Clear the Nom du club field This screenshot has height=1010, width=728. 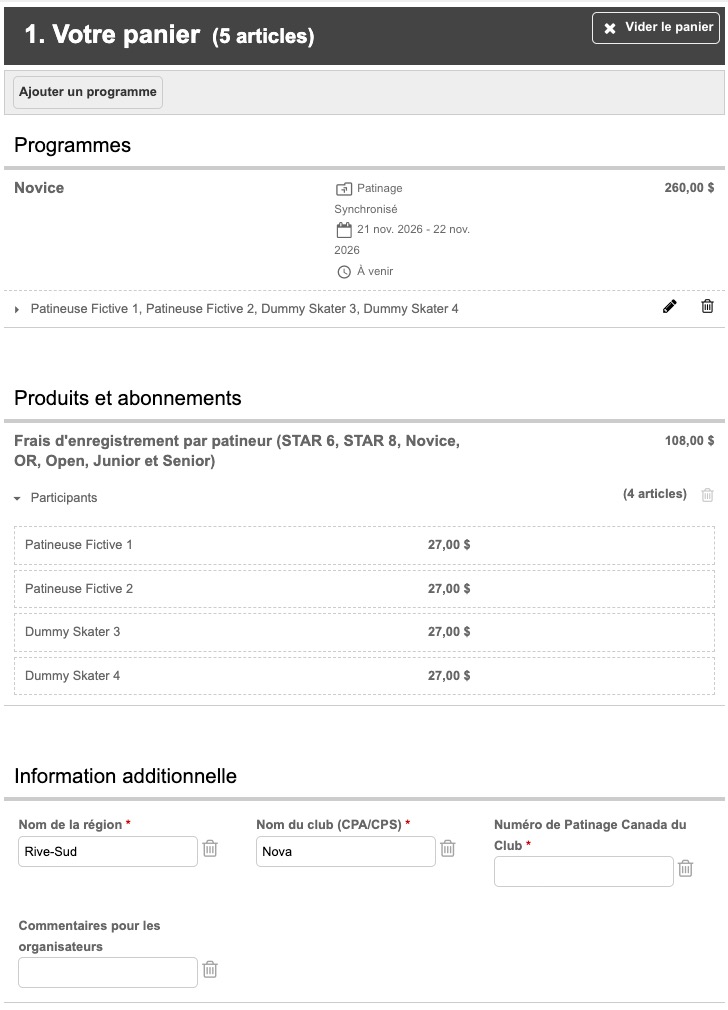(448, 849)
